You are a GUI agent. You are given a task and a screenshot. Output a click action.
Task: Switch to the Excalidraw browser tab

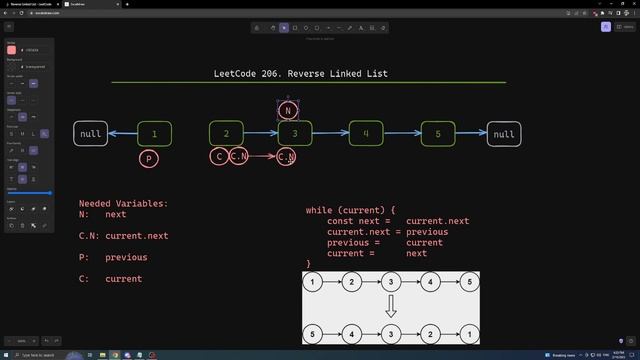91,4
